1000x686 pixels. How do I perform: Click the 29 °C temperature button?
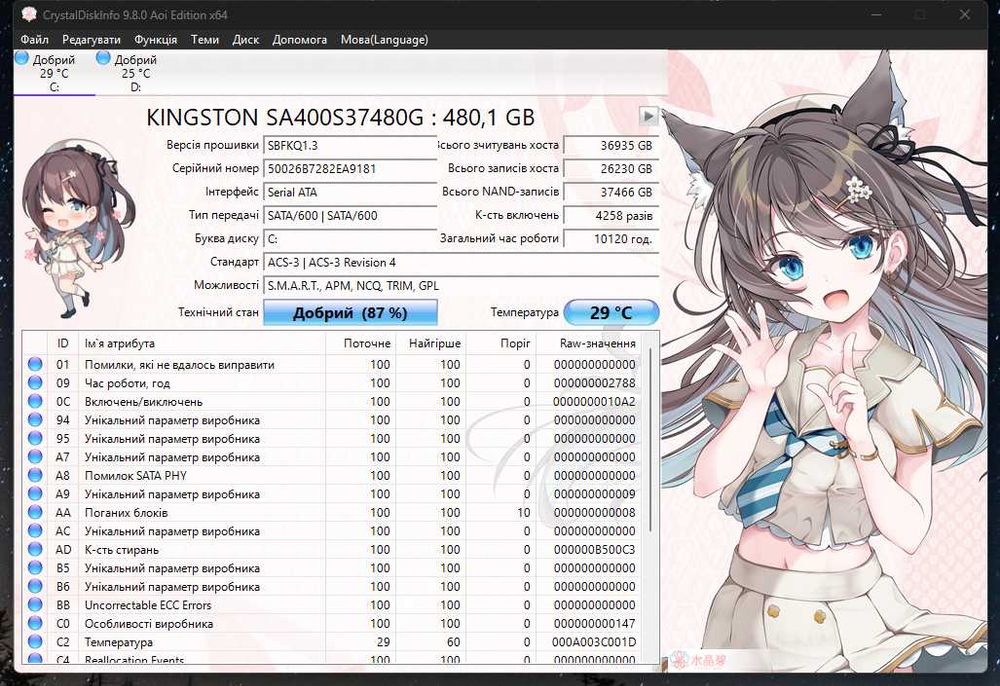coord(611,312)
